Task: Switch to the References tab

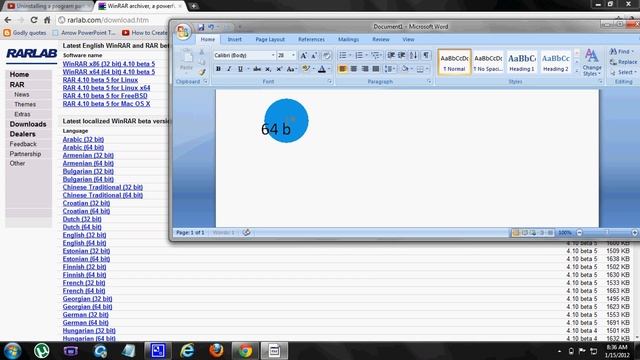Action: (x=311, y=40)
